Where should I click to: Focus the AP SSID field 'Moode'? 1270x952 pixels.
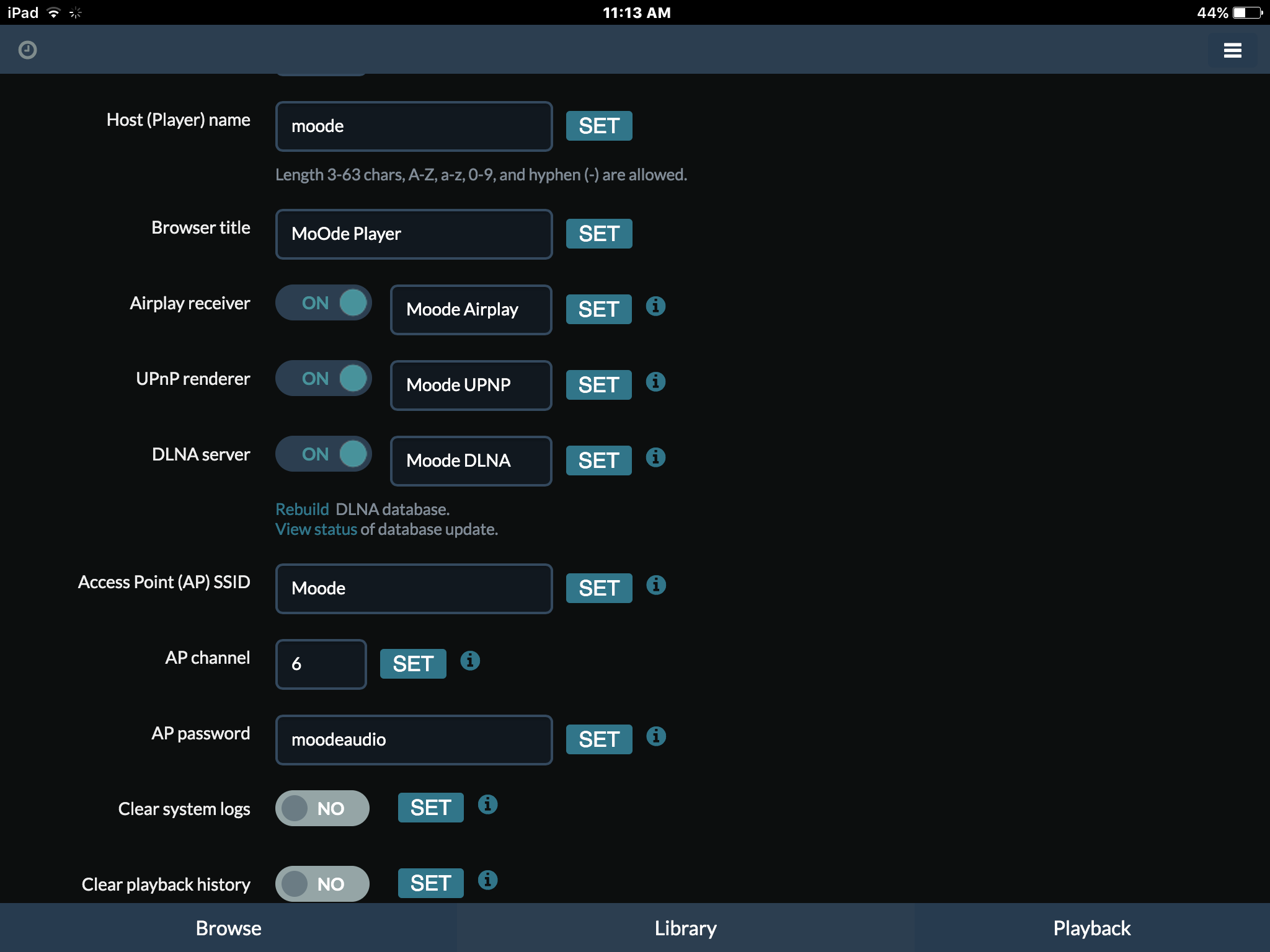[x=414, y=589]
